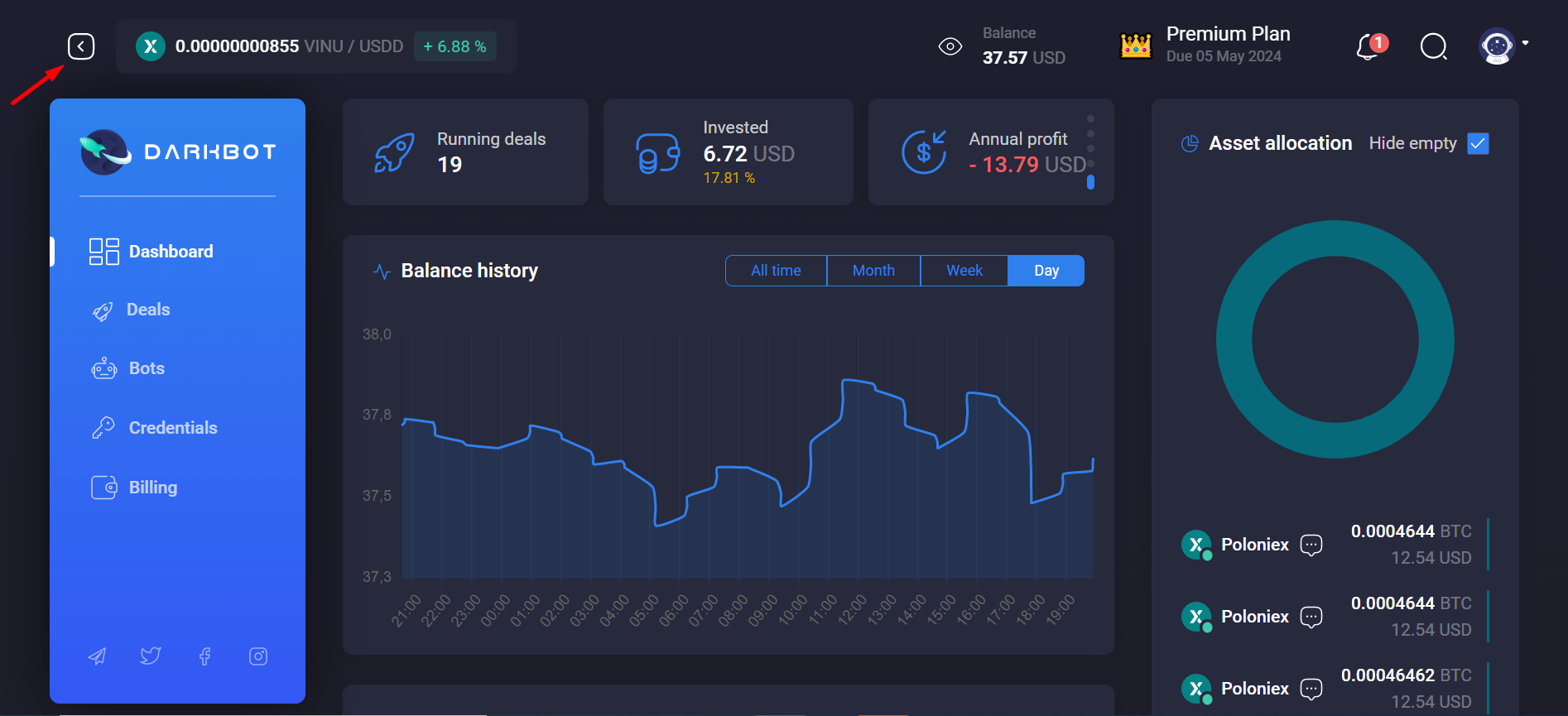Expand the user avatar dropdown menu
The width and height of the screenshot is (1568, 716).
coord(1525,43)
